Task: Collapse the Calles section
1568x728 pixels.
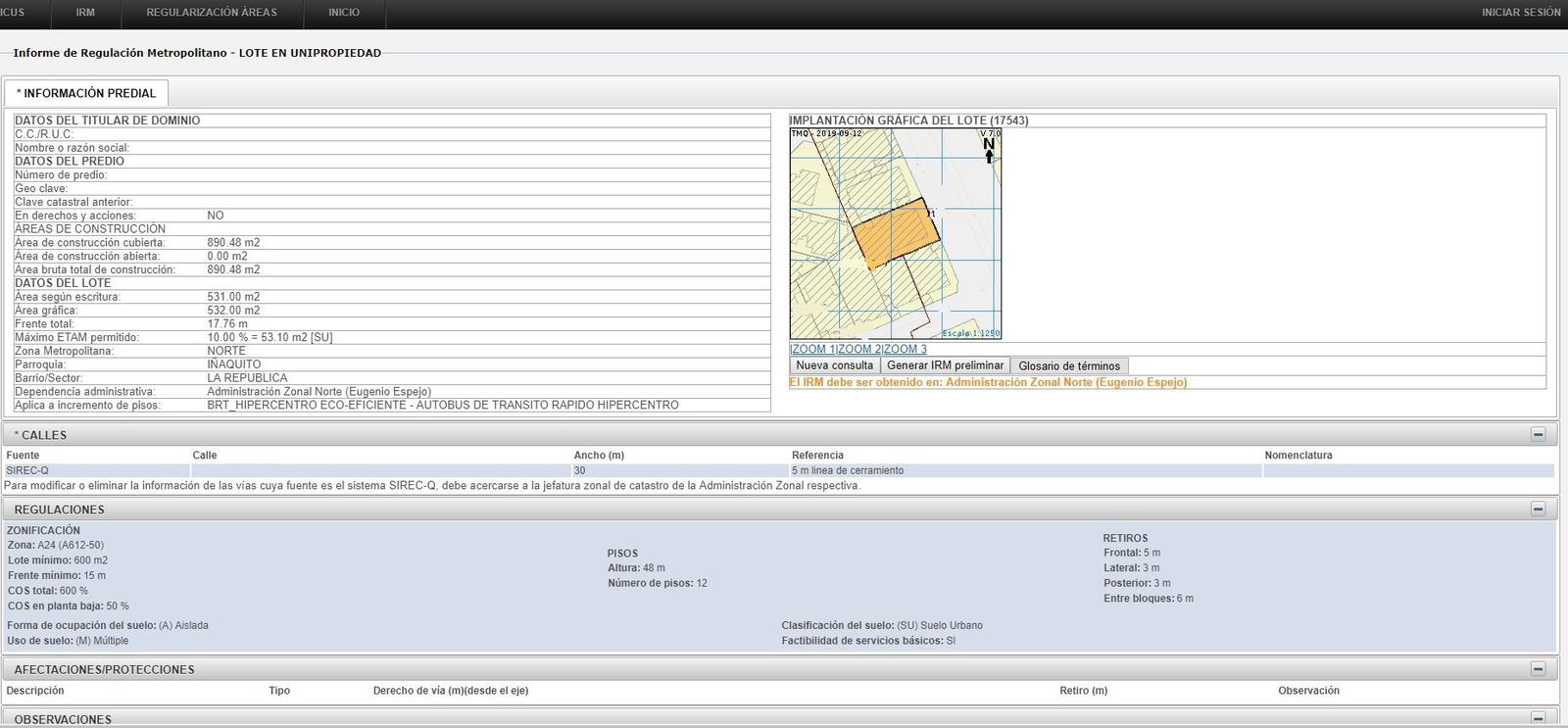Action: 1538,434
